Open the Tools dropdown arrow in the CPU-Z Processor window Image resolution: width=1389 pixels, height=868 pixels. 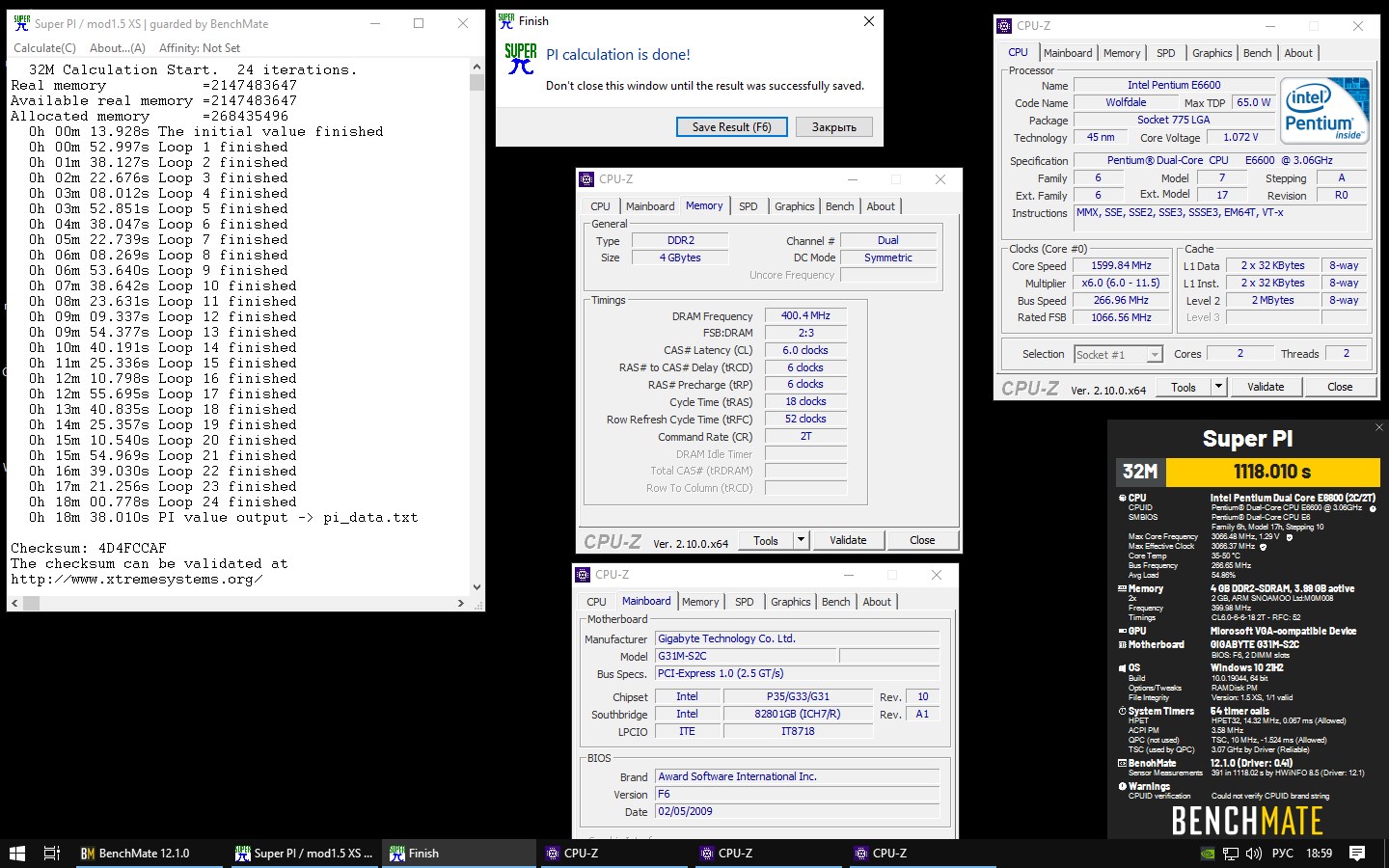1218,387
